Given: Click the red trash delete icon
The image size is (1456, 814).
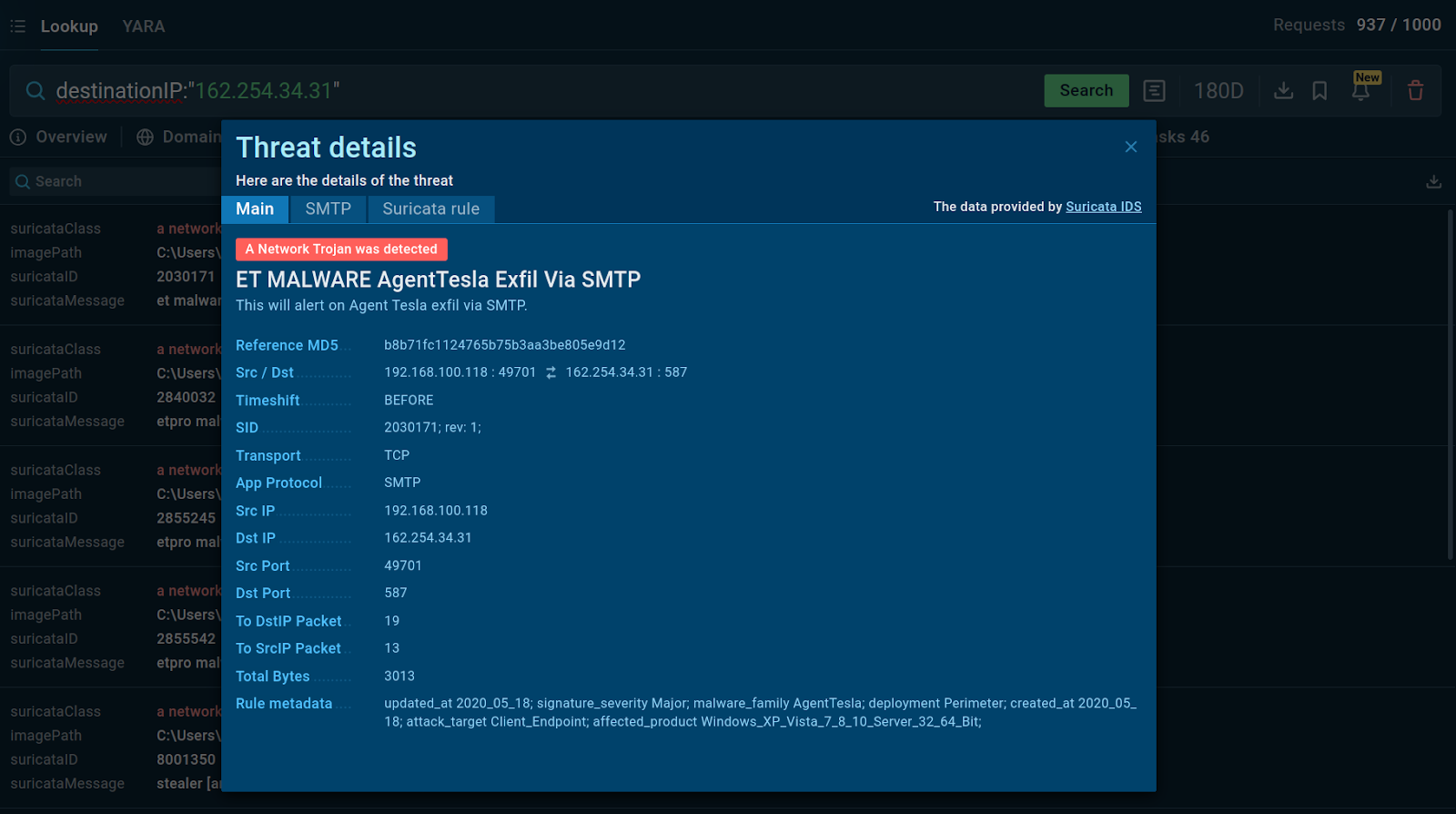Looking at the screenshot, I should click(x=1415, y=90).
